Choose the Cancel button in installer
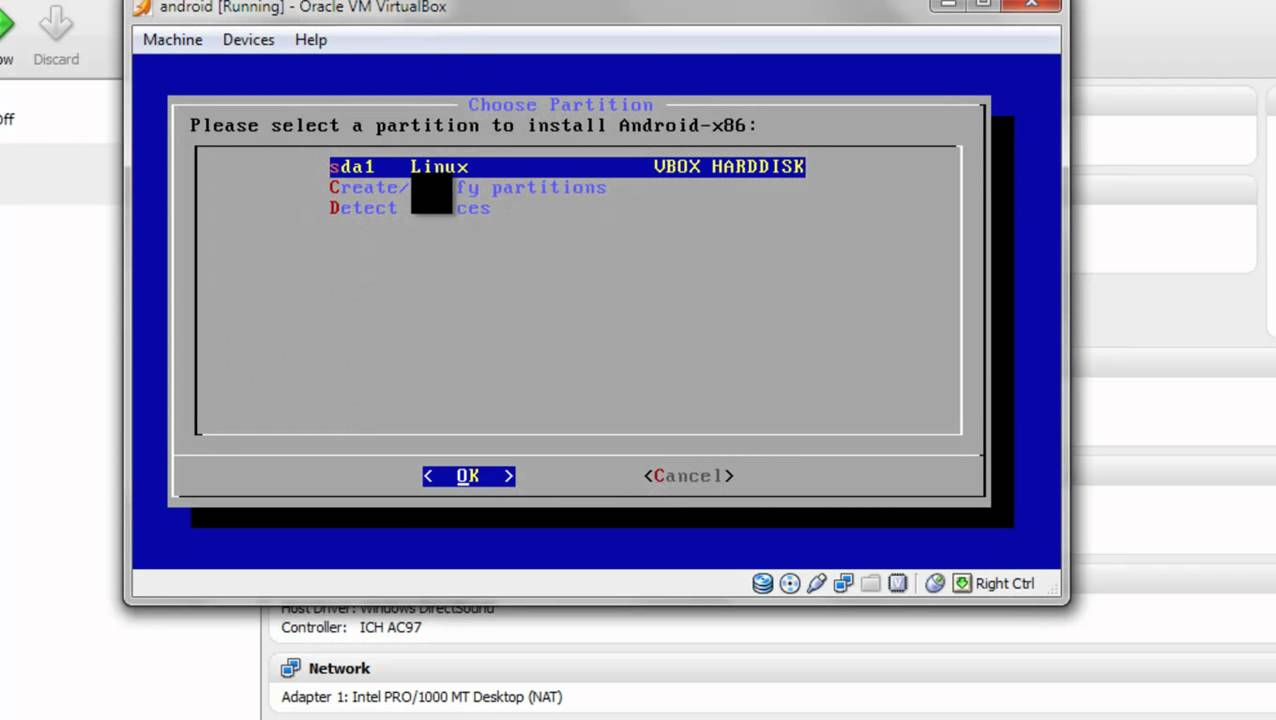The width and height of the screenshot is (1276, 720). coord(689,476)
